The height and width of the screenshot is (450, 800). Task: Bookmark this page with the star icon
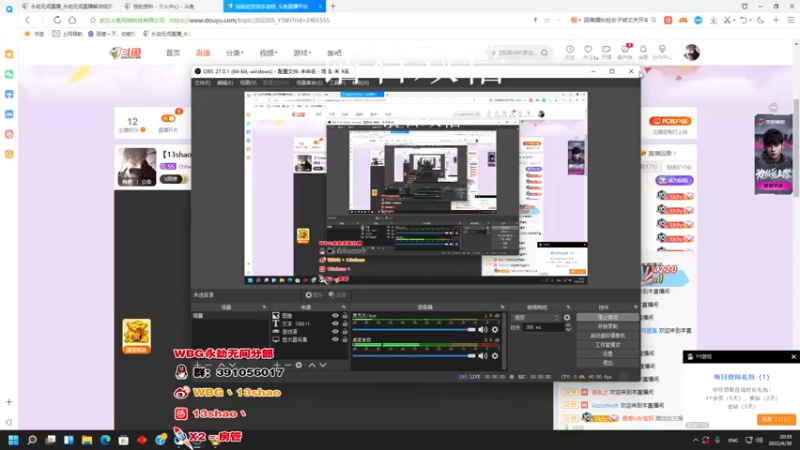(92, 20)
